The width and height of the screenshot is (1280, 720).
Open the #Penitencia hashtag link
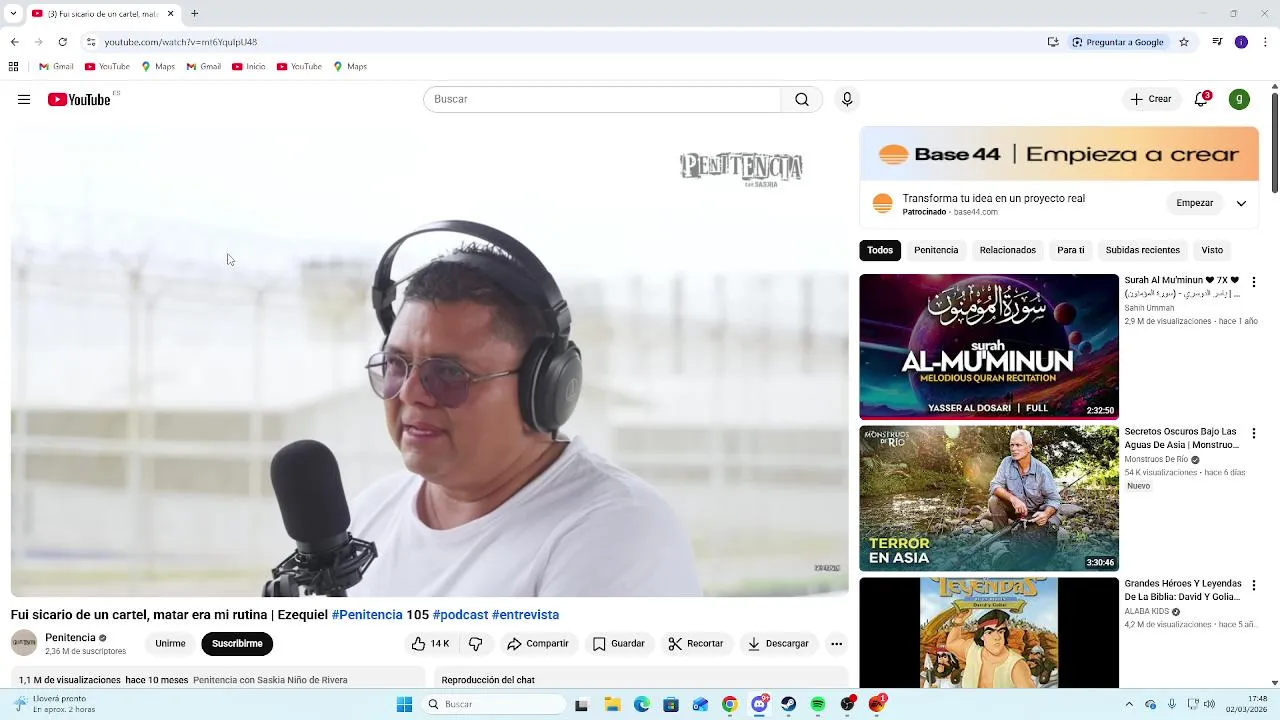pyautogui.click(x=367, y=615)
